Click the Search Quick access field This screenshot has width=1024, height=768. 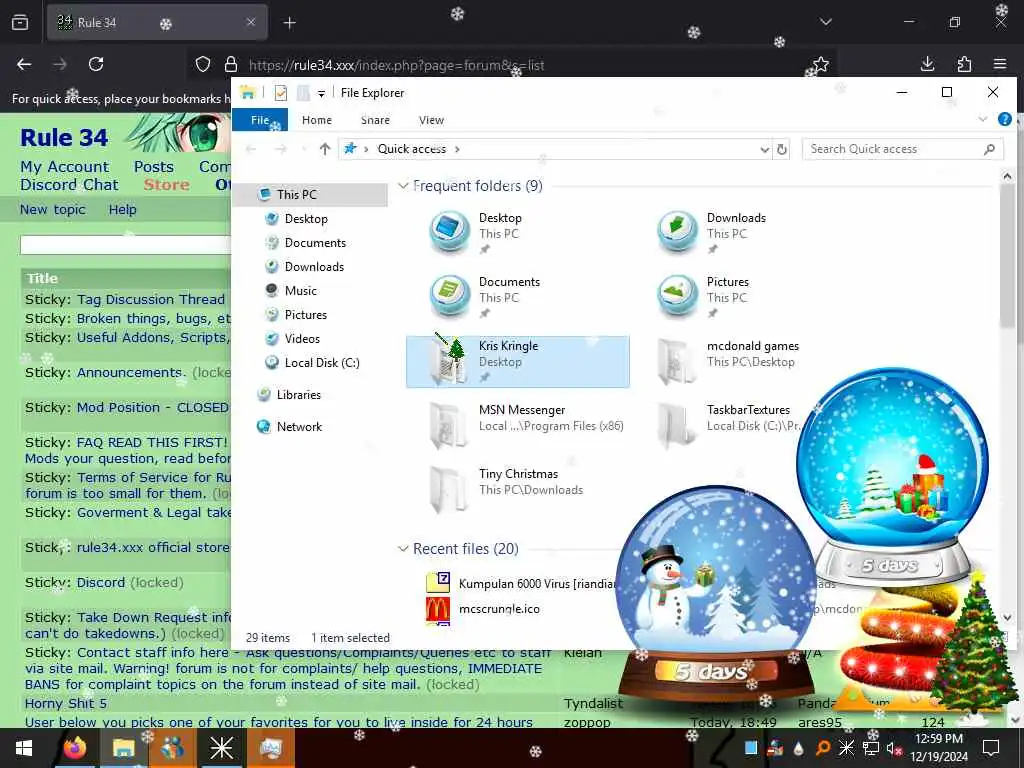(903, 149)
